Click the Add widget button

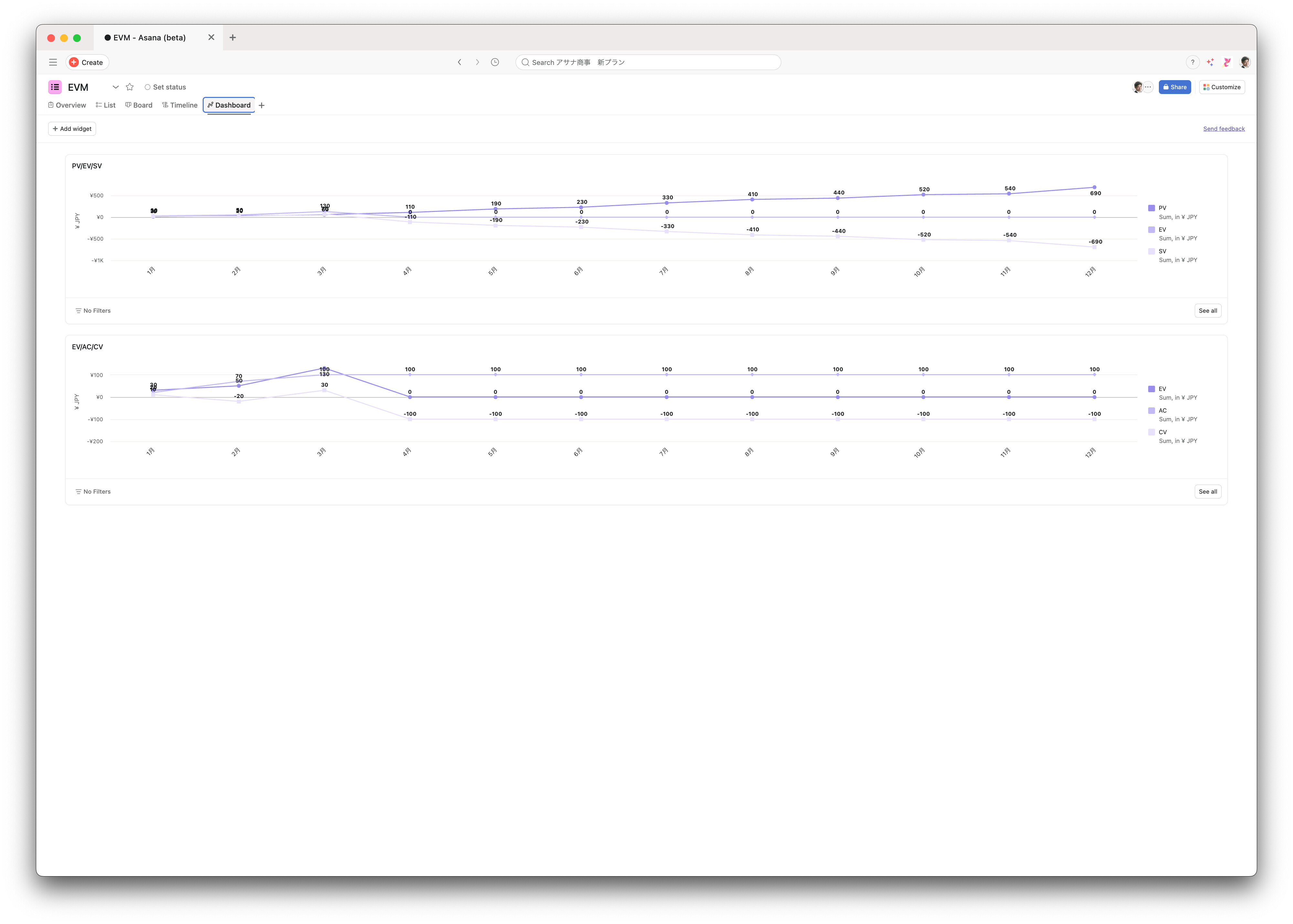(72, 129)
